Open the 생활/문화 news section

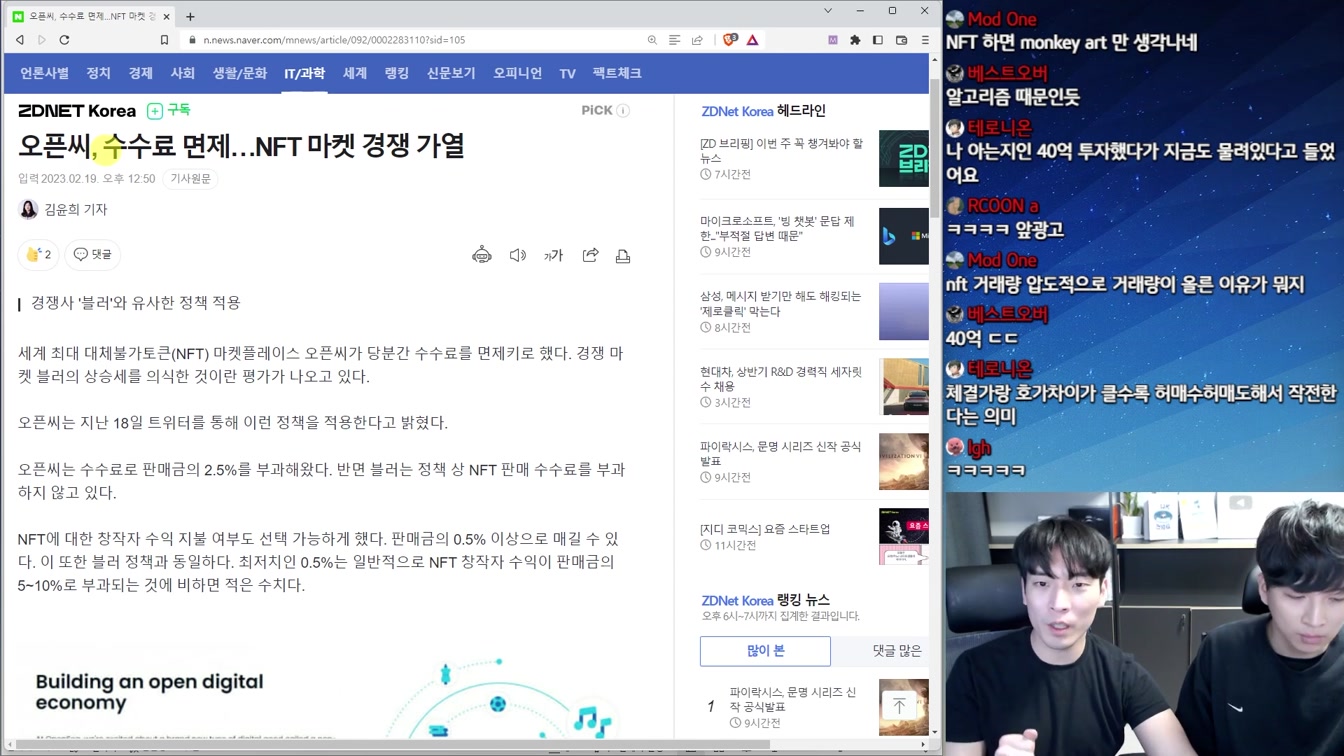click(239, 73)
